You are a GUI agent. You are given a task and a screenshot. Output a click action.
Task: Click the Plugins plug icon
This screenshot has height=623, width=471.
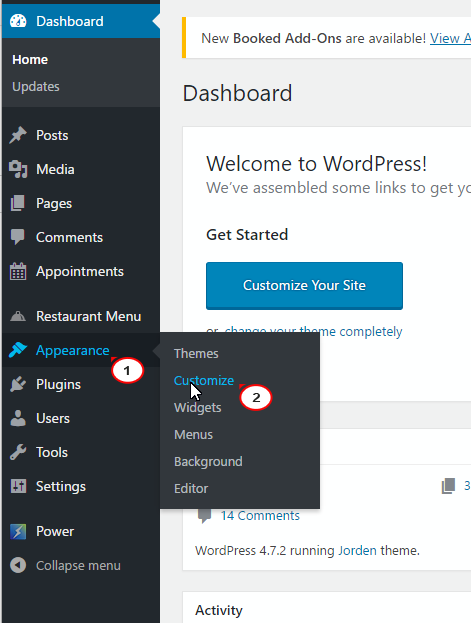(x=18, y=384)
